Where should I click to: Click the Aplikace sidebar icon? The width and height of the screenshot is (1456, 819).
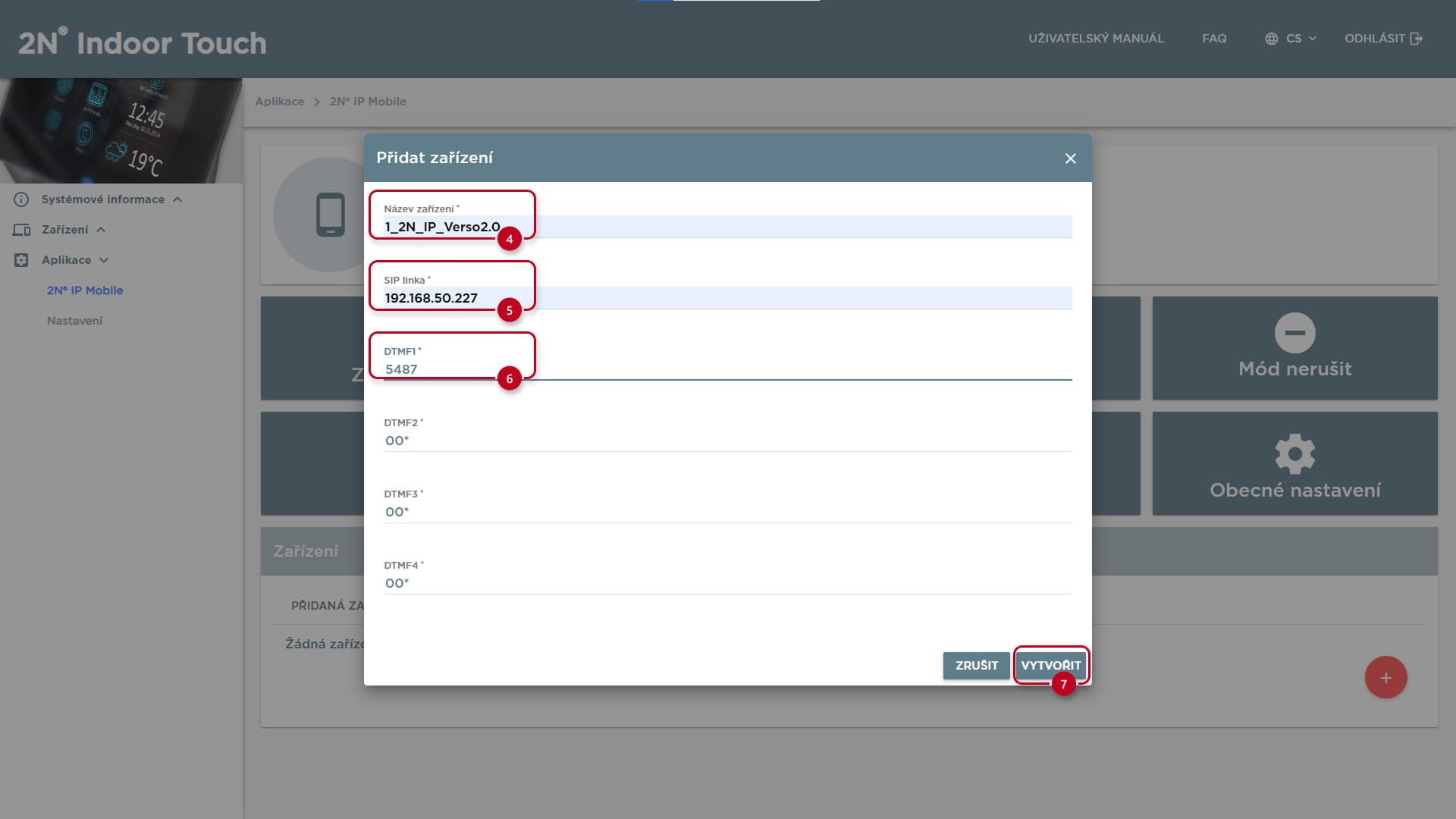coord(21,260)
